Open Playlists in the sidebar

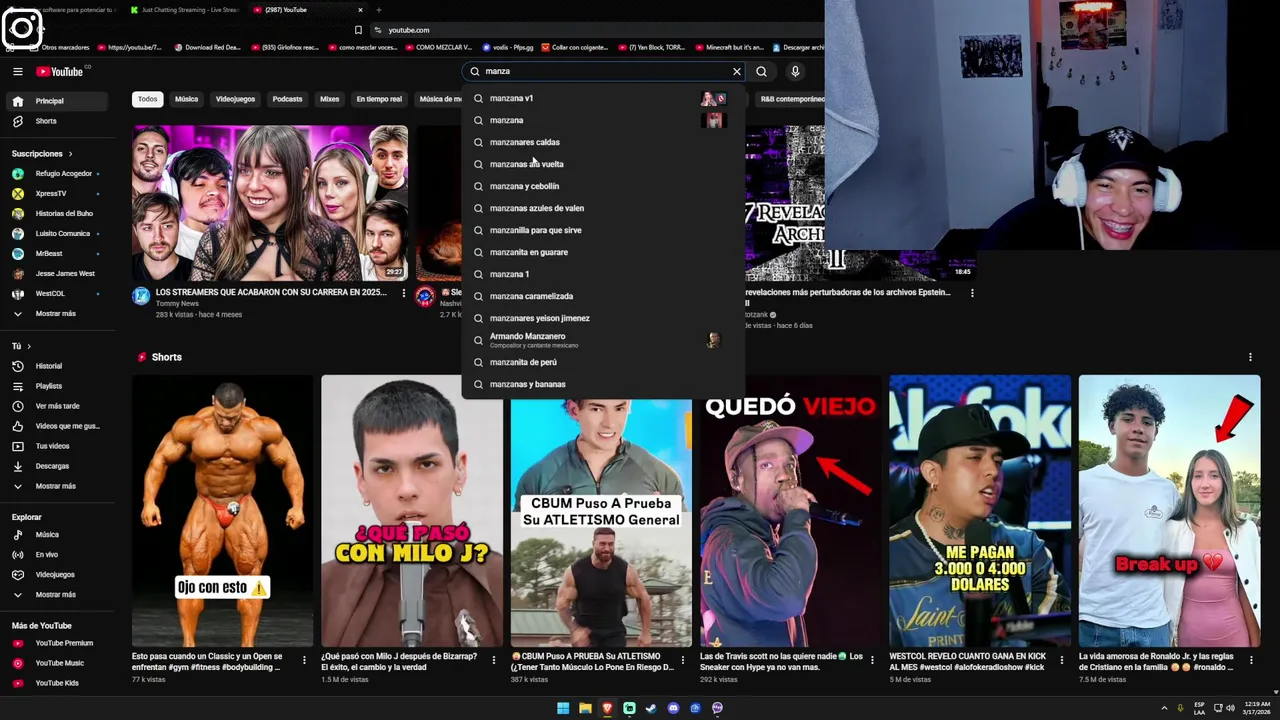(58, 386)
